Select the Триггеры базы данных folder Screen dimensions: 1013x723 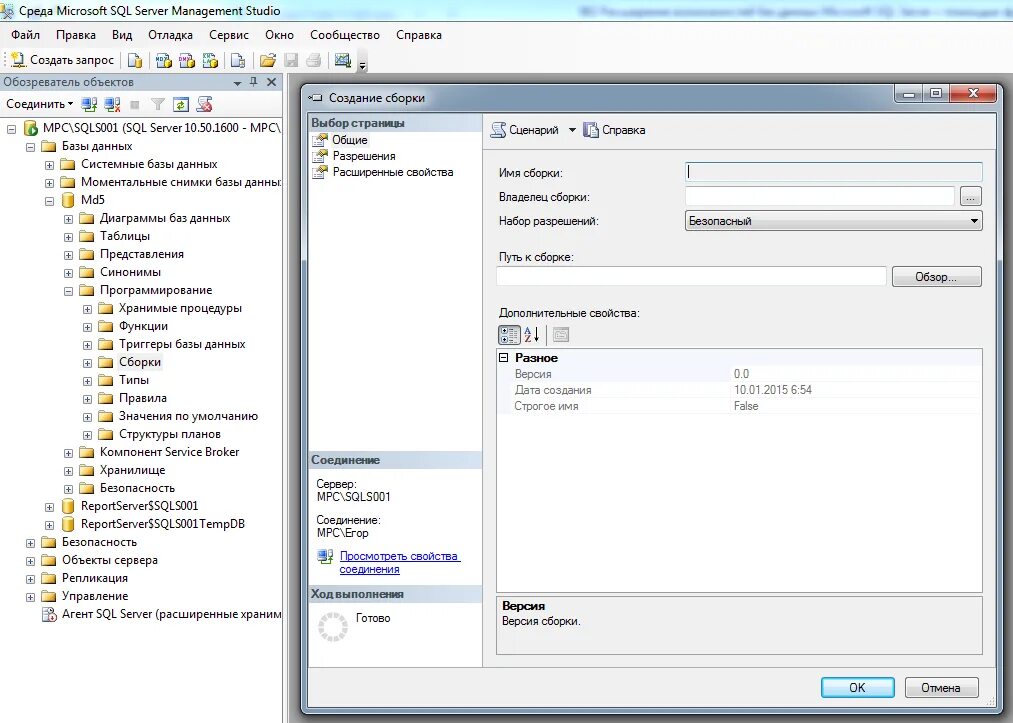182,344
